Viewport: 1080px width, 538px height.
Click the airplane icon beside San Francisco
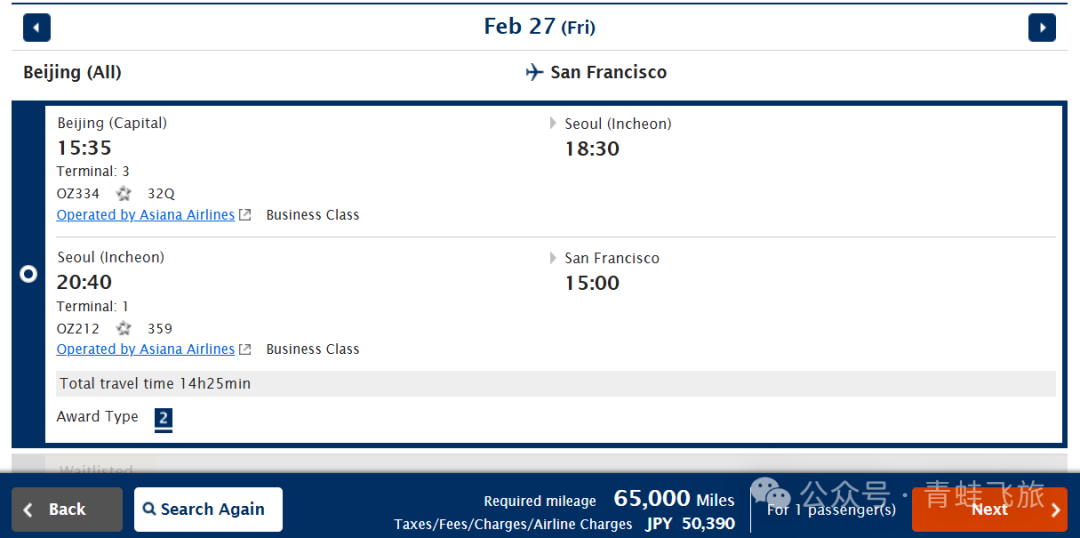535,72
